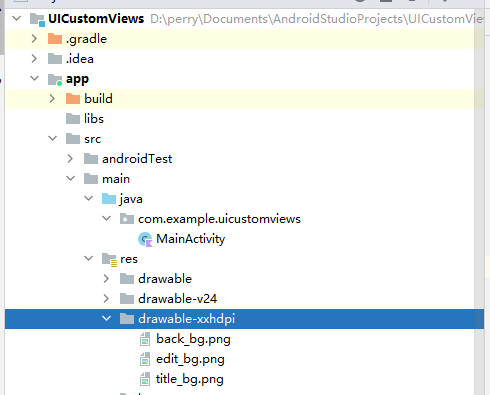Select the .gradle folder label
Viewport: 490px width, 395px height.
86,39
